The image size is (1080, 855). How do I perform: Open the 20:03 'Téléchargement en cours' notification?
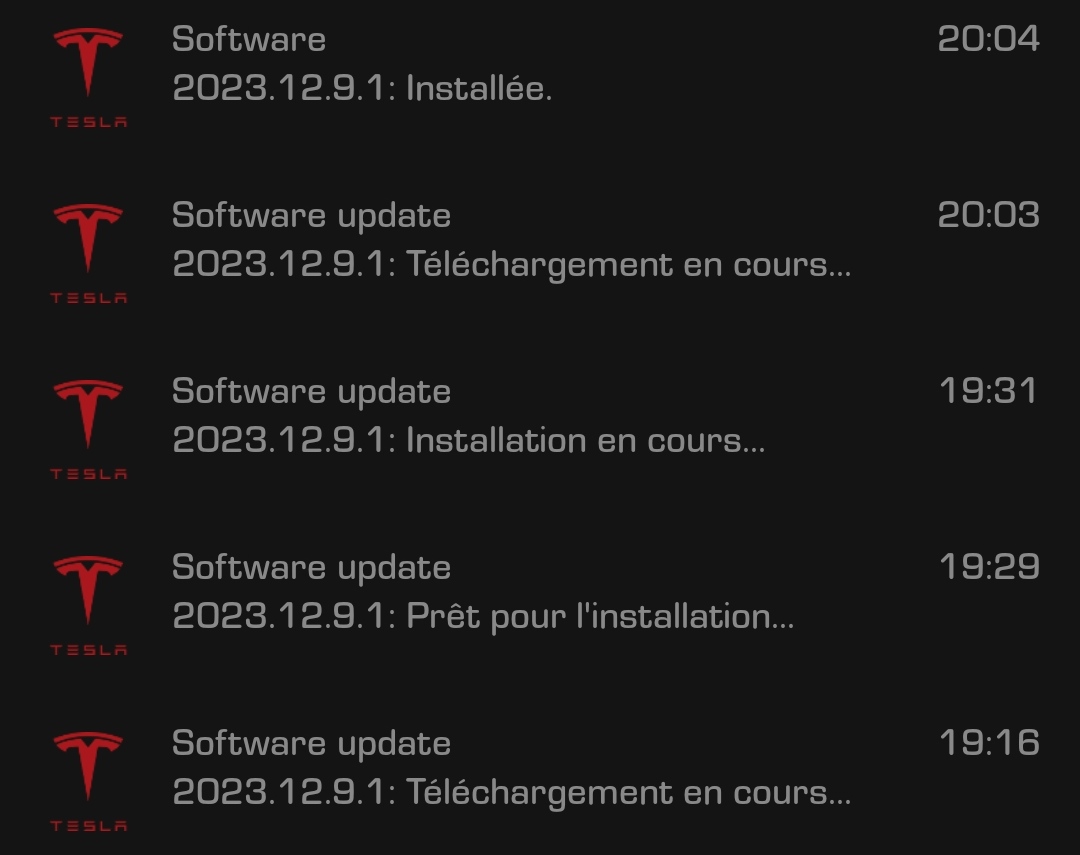(x=540, y=254)
